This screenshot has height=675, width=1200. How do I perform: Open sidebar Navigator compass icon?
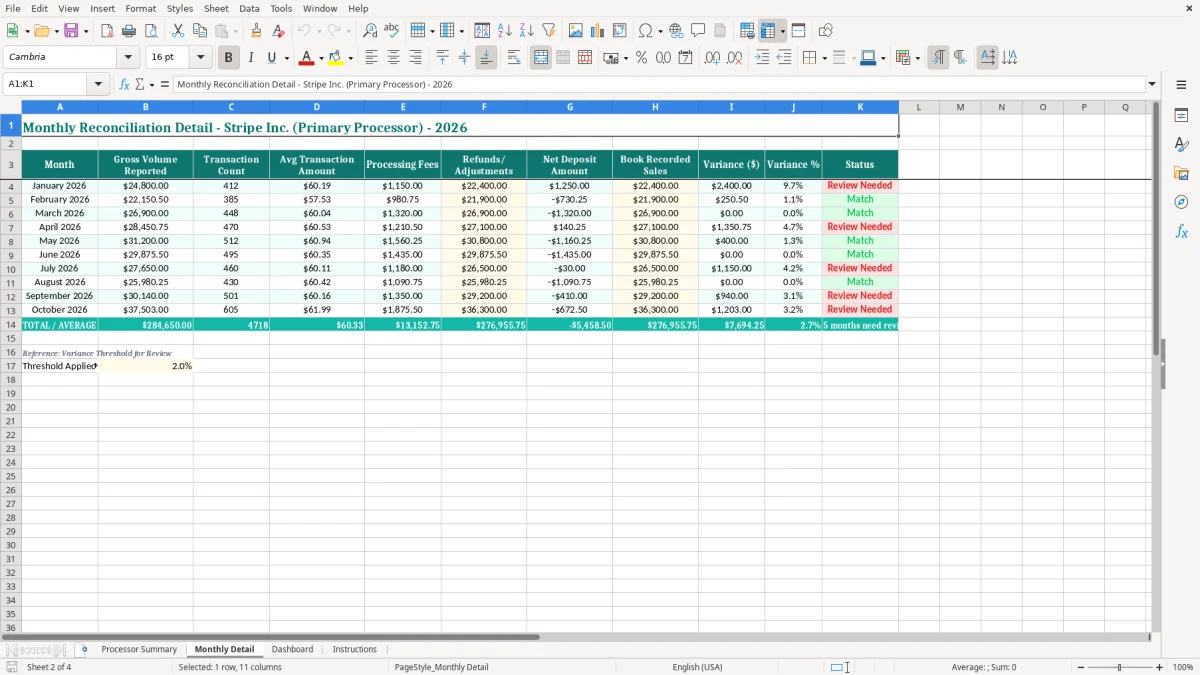[x=1181, y=202]
